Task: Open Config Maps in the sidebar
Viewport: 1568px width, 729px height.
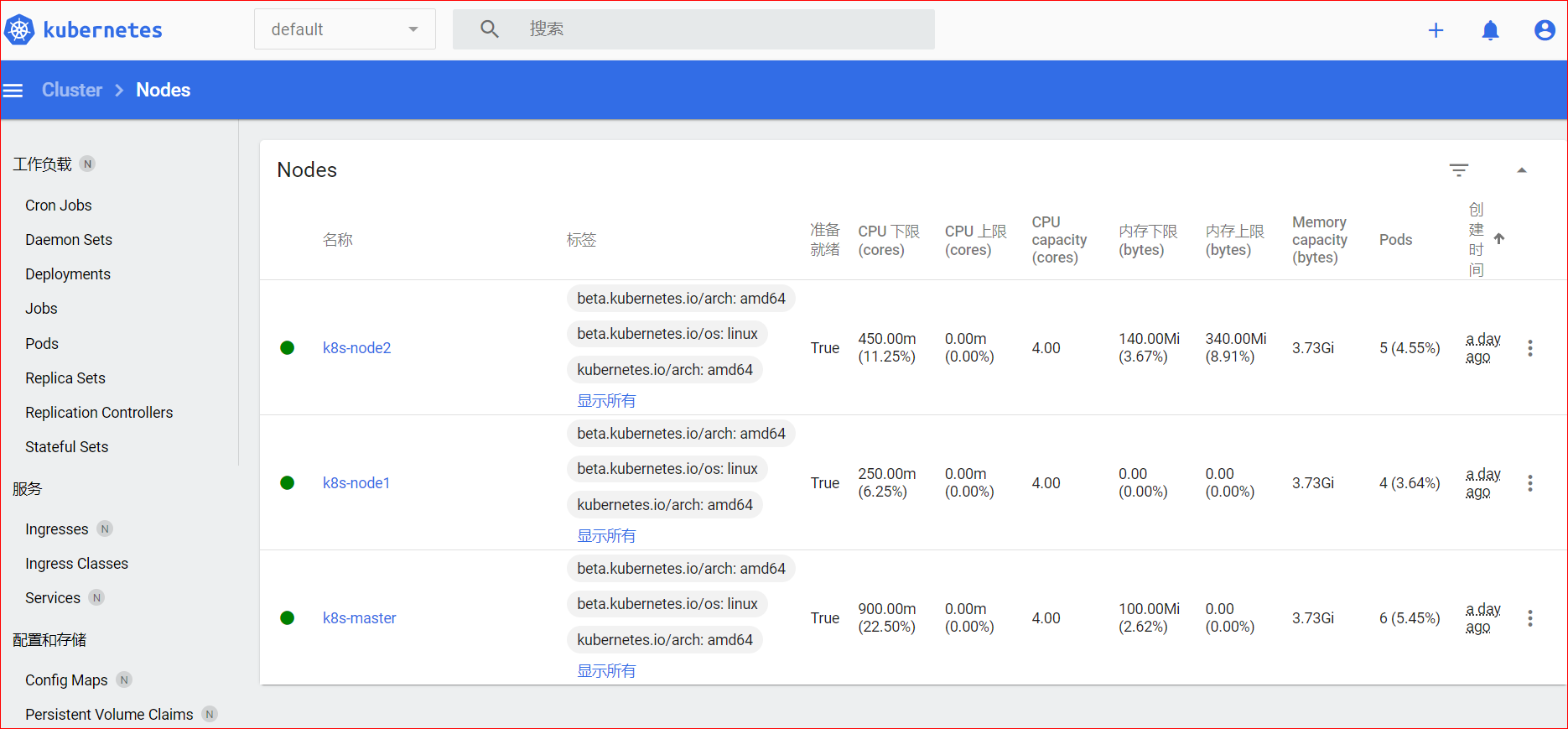Action: click(x=66, y=680)
